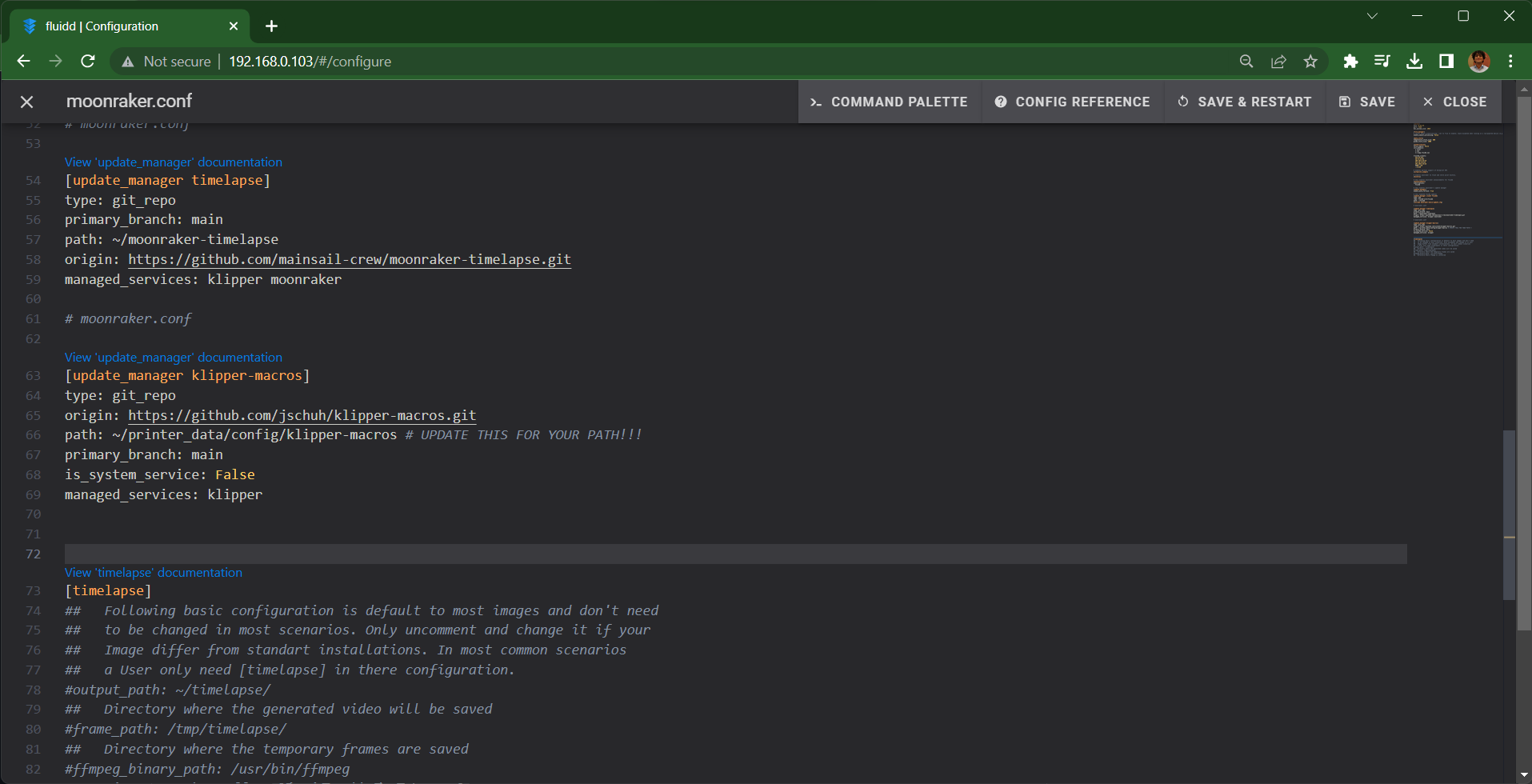Bookmark this page with star icon

point(1310,62)
